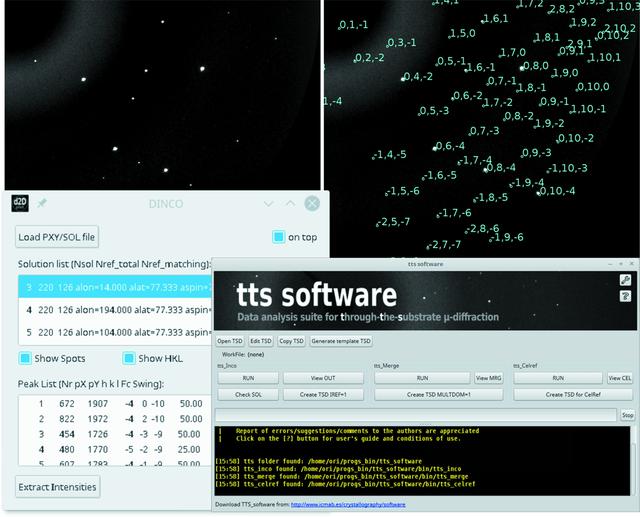
Task: Click the tts software log scrollbar
Action: pyautogui.click(x=633, y=461)
